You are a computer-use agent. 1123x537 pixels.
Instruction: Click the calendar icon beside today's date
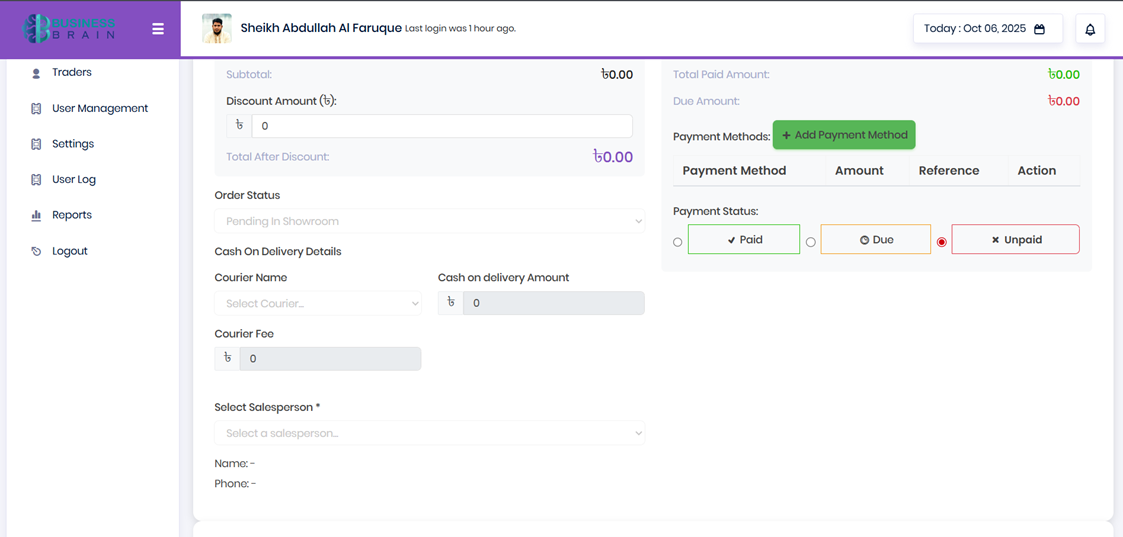tap(1039, 29)
